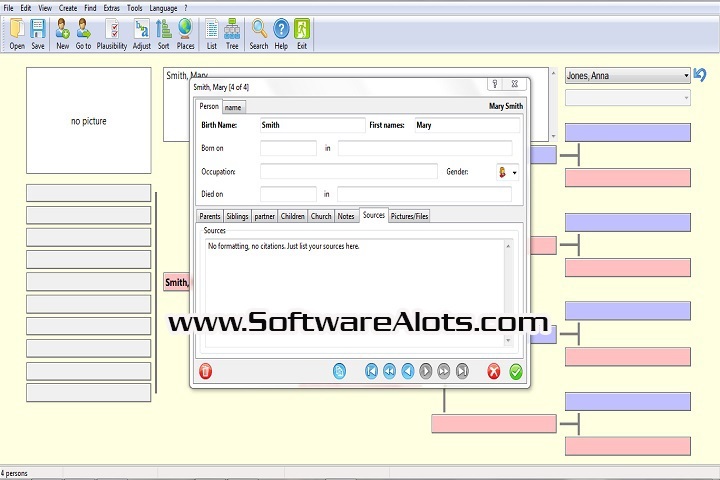This screenshot has height=480, width=720.
Task: Open the File menu
Action: [8, 8]
